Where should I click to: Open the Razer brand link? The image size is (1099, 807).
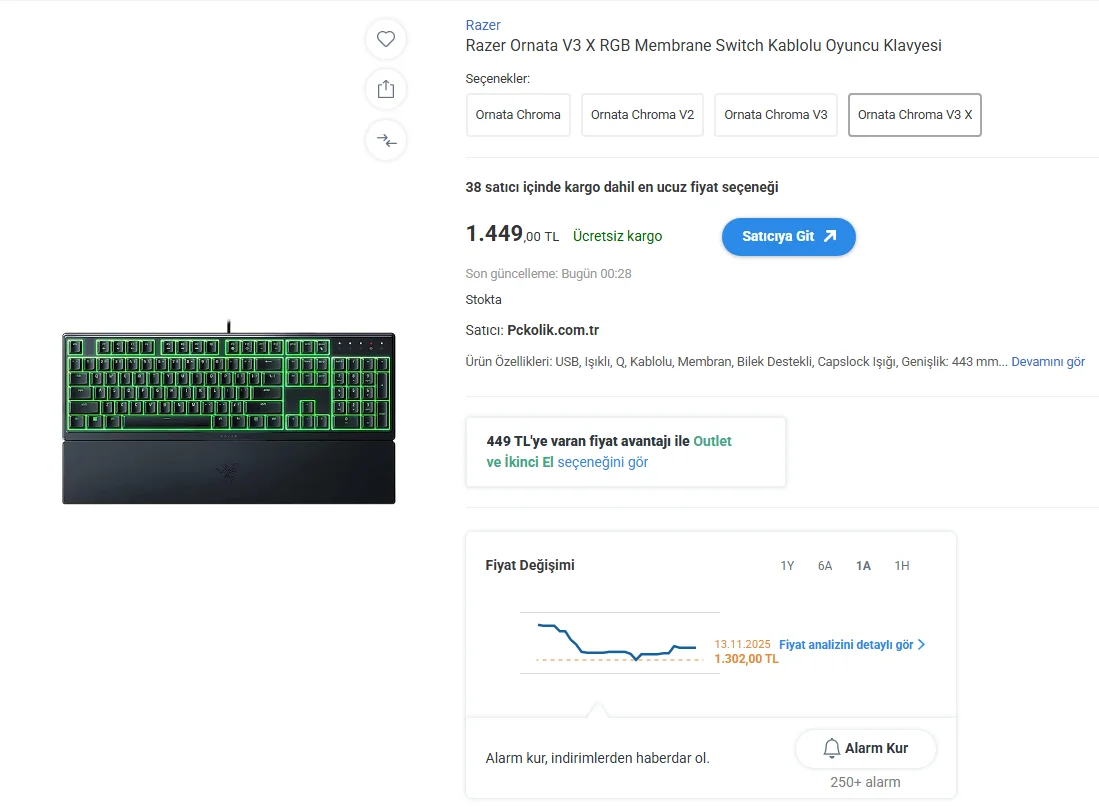483,25
